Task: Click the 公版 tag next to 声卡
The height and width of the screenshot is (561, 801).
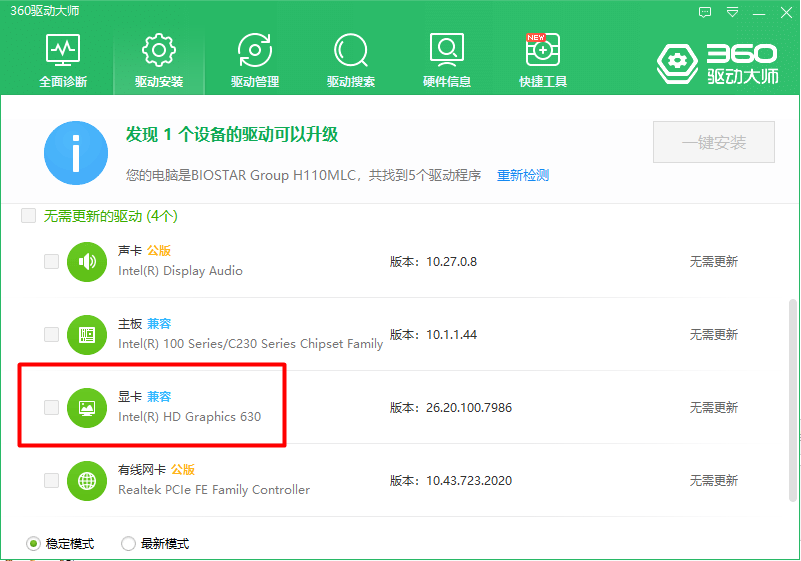Action: 159,250
